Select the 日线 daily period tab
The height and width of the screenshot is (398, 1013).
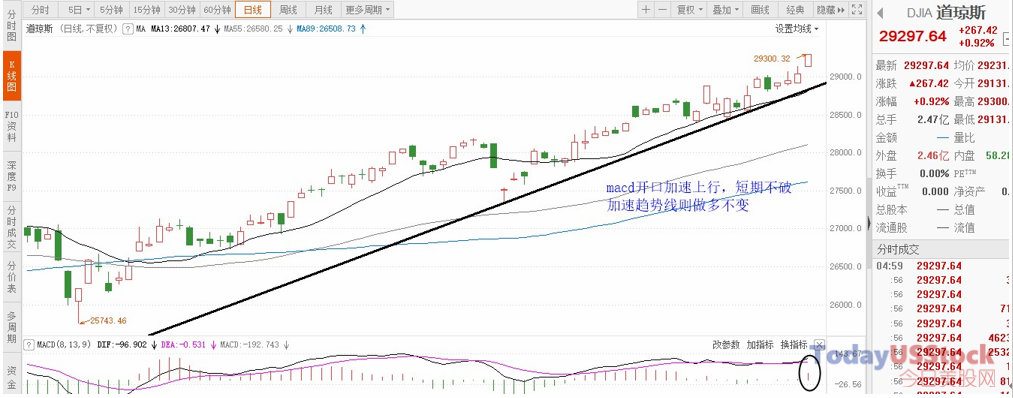(x=253, y=10)
